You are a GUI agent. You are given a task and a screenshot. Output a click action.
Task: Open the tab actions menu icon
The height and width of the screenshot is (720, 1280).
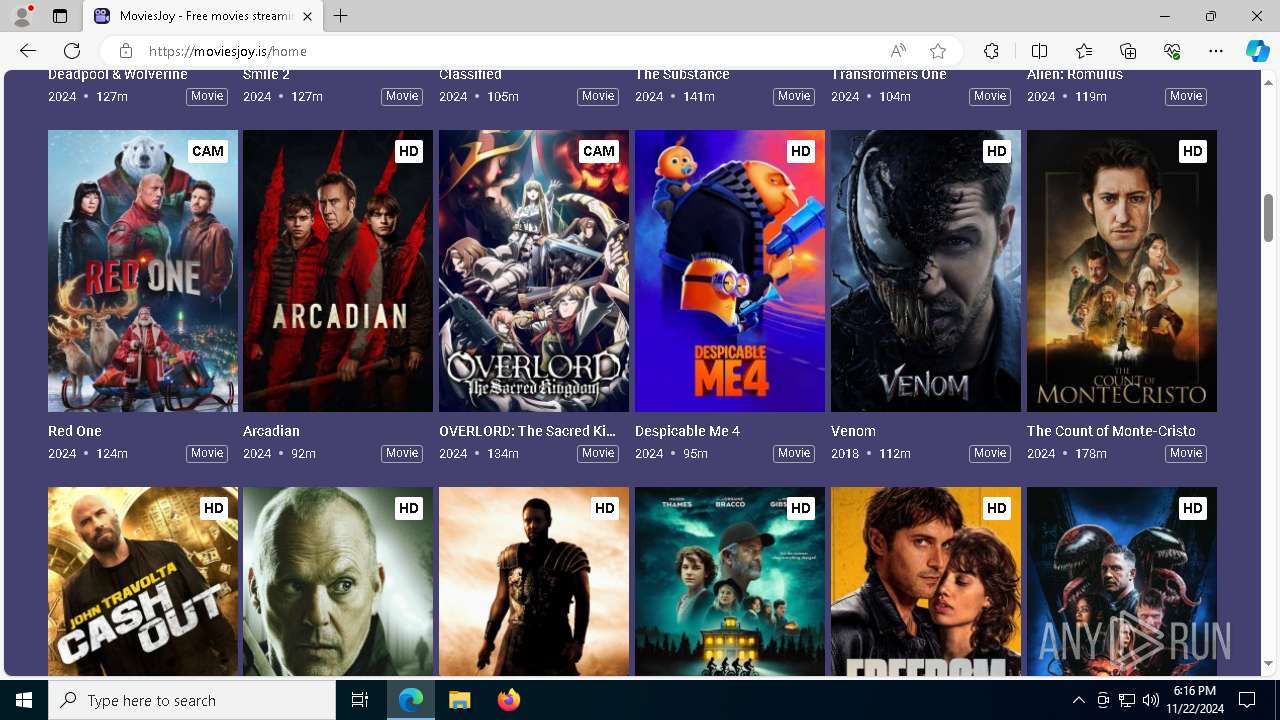pyautogui.click(x=60, y=16)
